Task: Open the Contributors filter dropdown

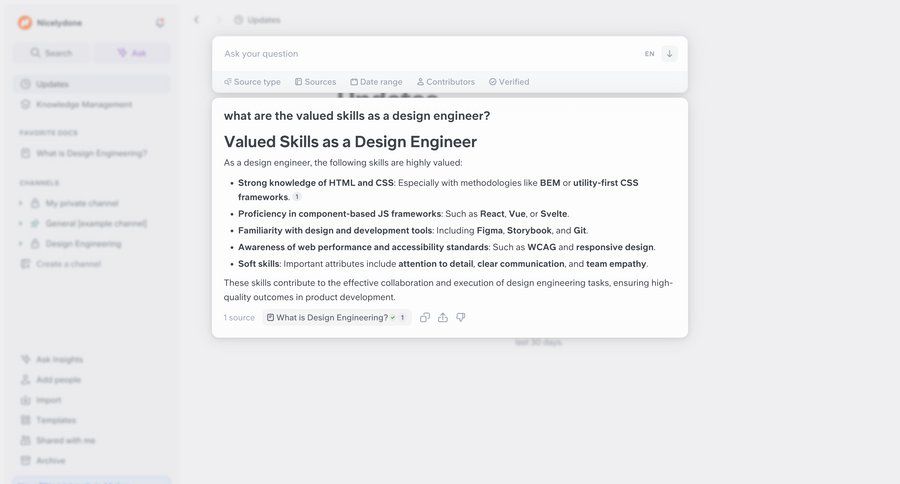Action: 446,82
